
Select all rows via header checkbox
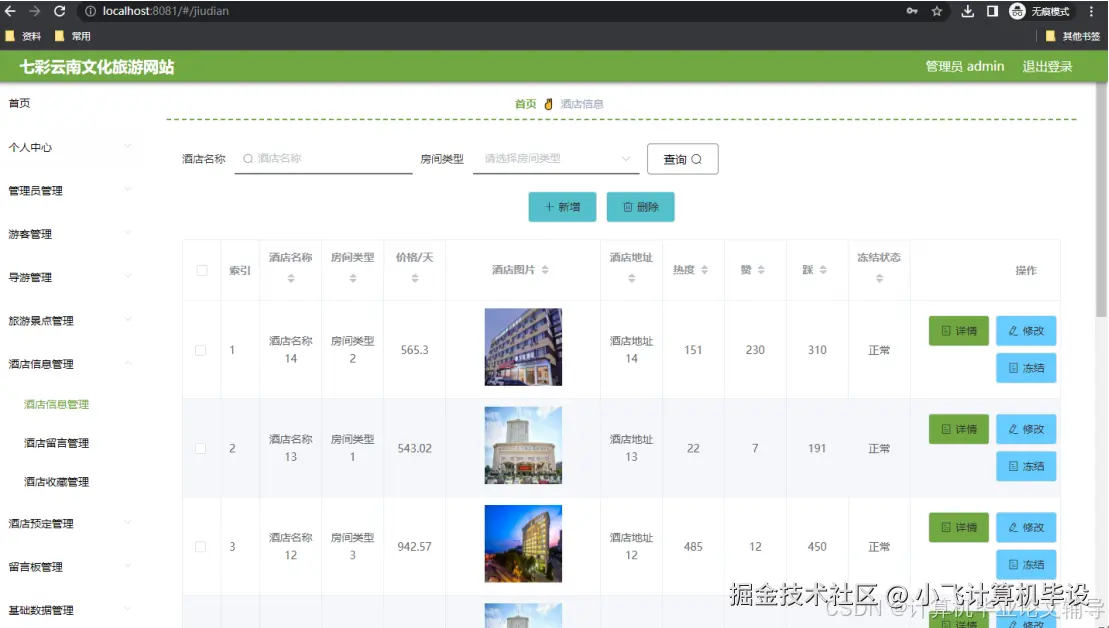pyautogui.click(x=202, y=270)
